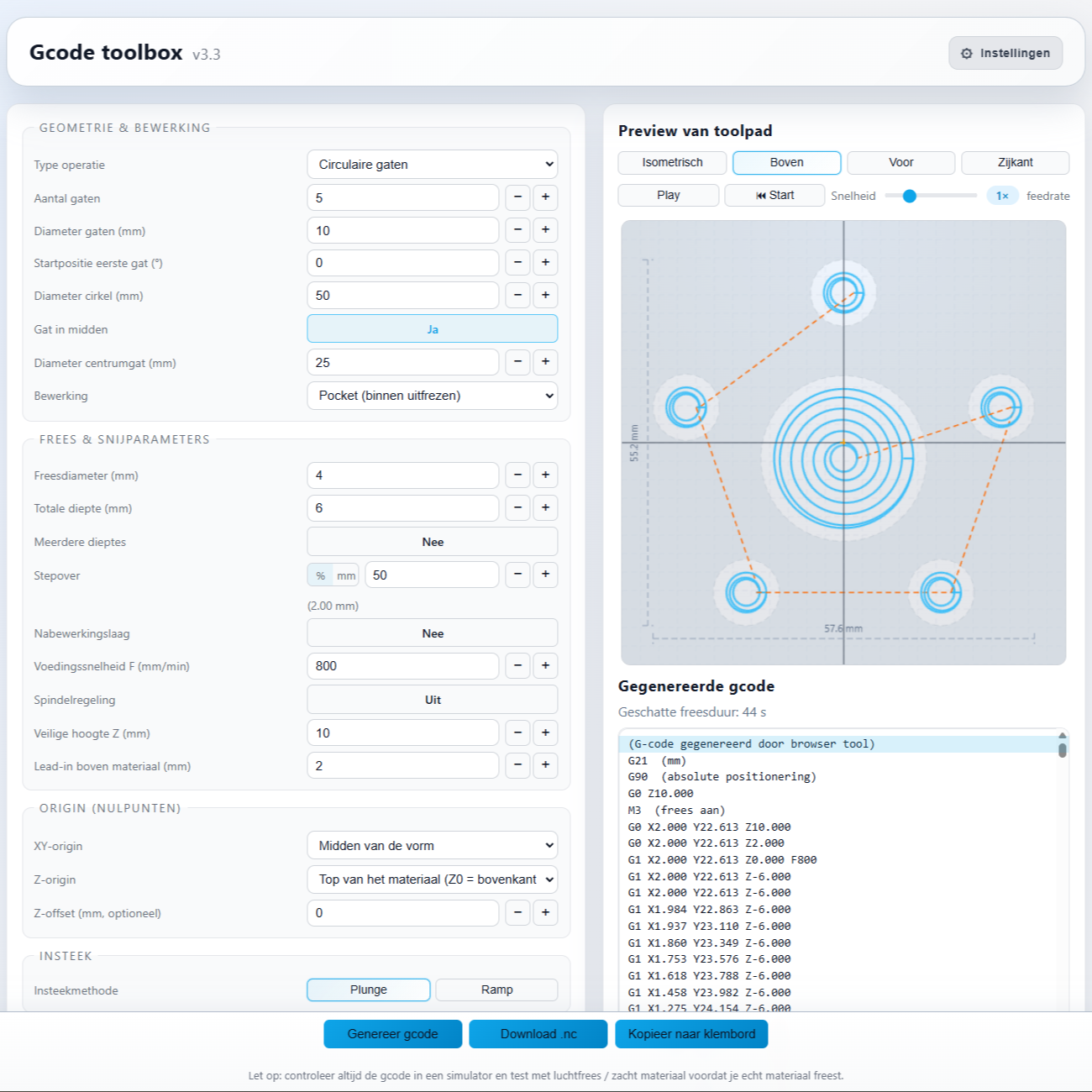Toggle Spindelregeling Uit button
This screenshot has width=1092, height=1092.
click(433, 700)
